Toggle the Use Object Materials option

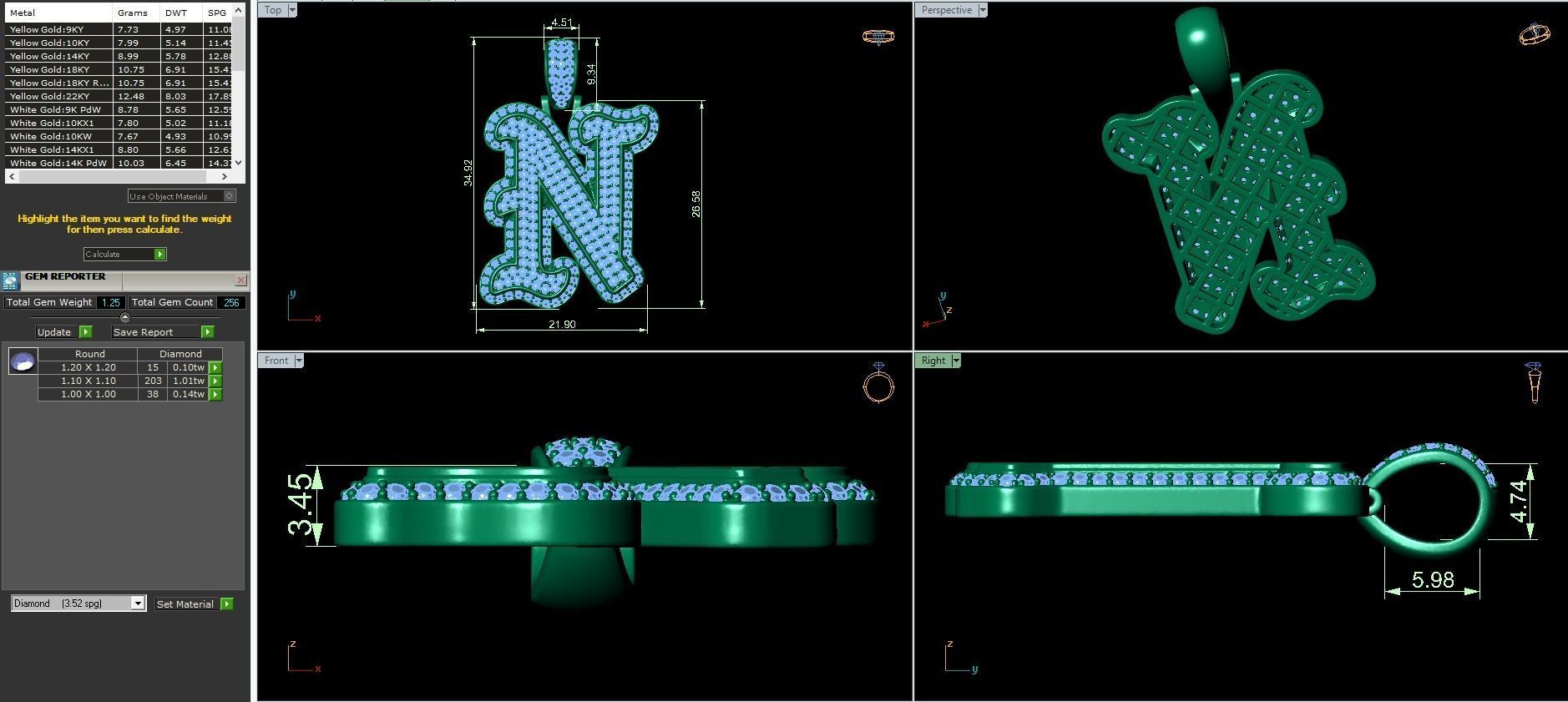(x=230, y=196)
